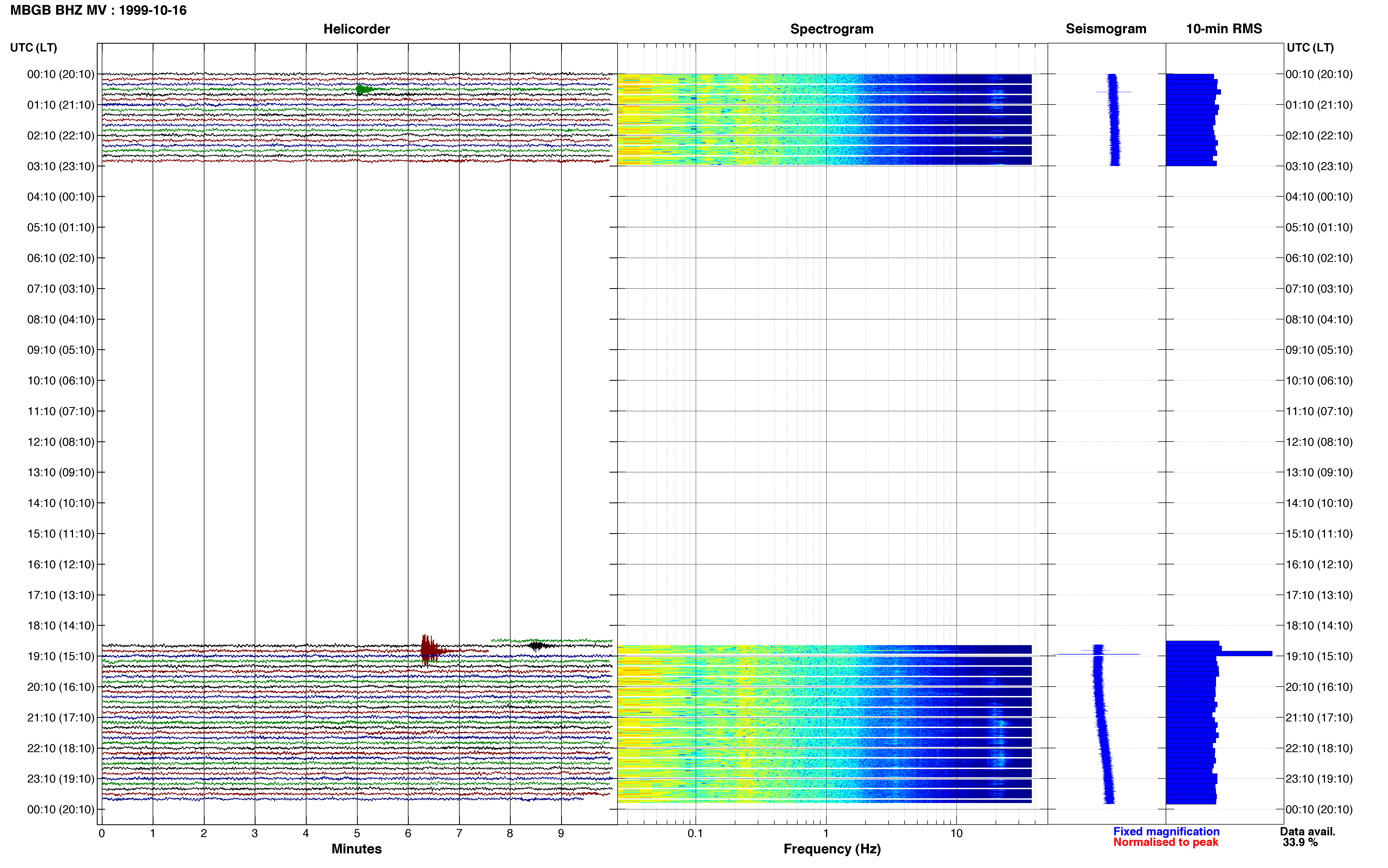This screenshot has height=868, width=1388.
Task: Click the left time label 00:10 (20:10) at top
Action: 60,74
